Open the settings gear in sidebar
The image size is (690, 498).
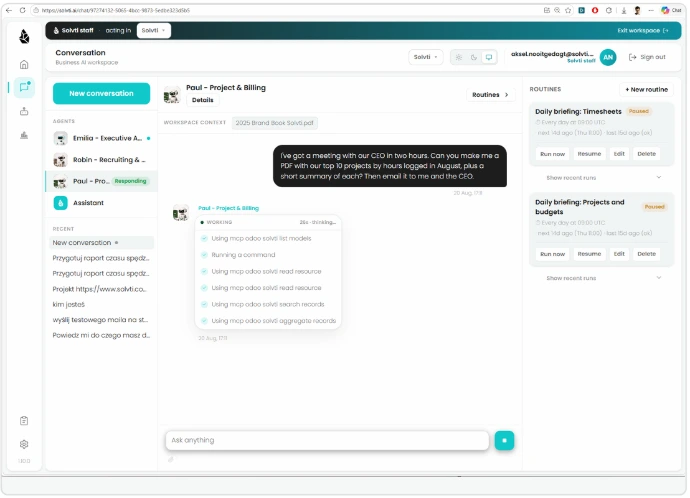click(24, 444)
